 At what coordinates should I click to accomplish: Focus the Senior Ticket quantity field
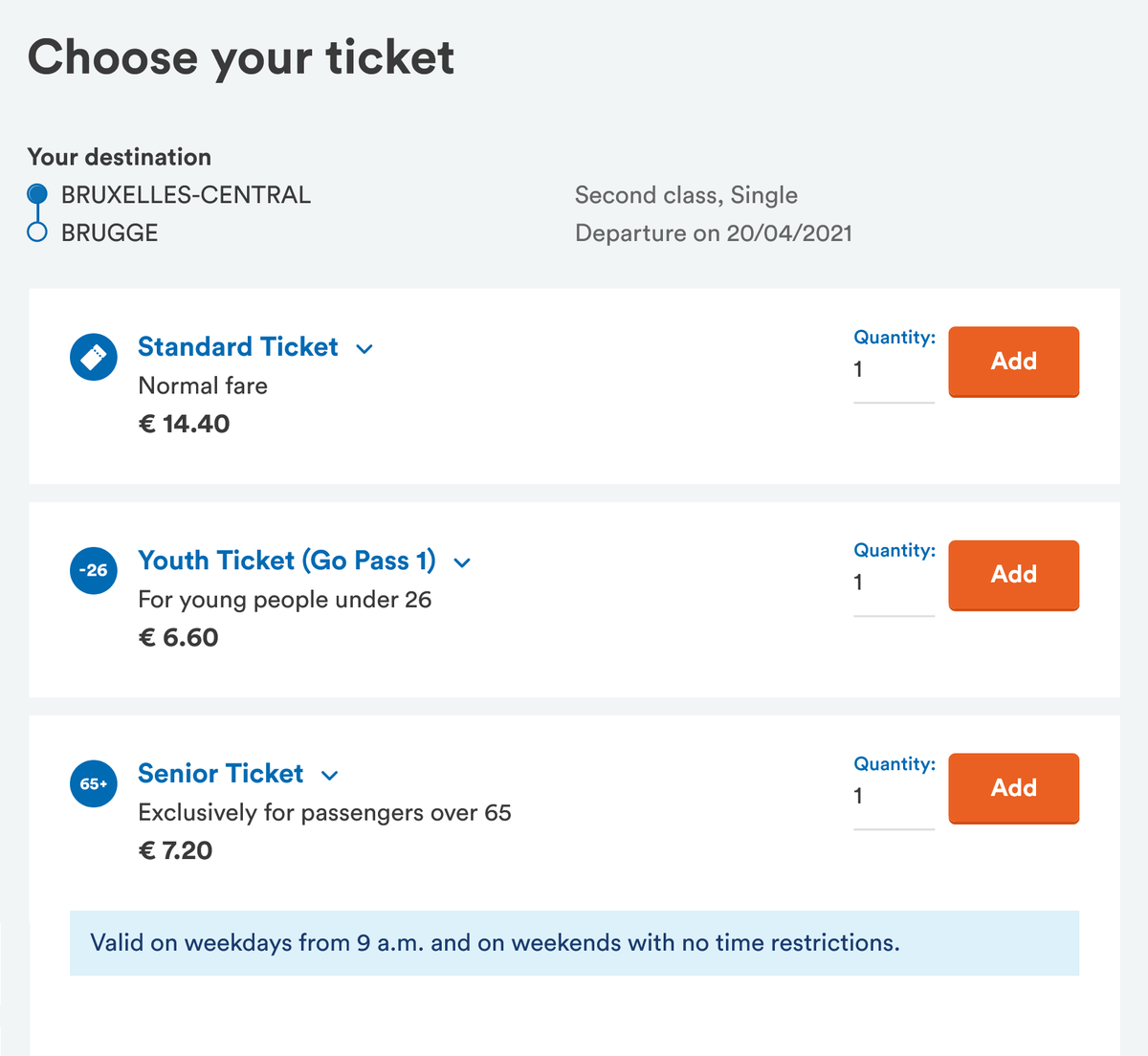pyautogui.click(x=894, y=797)
